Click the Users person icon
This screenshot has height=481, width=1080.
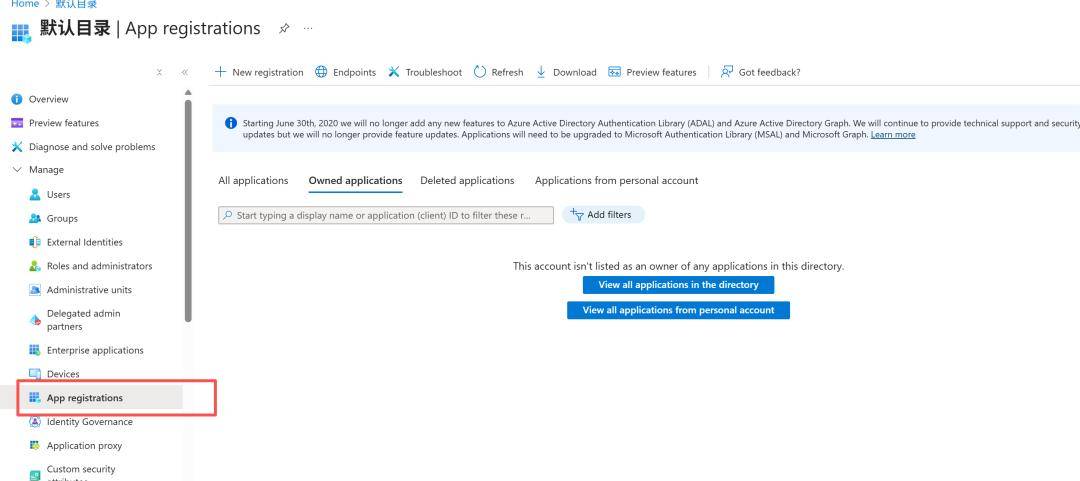[35, 194]
